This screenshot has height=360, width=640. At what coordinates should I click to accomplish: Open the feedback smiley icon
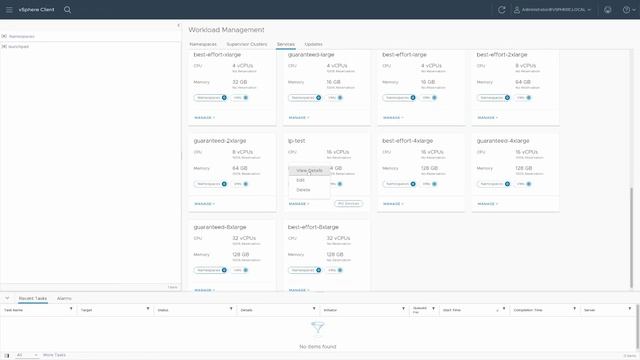point(608,10)
